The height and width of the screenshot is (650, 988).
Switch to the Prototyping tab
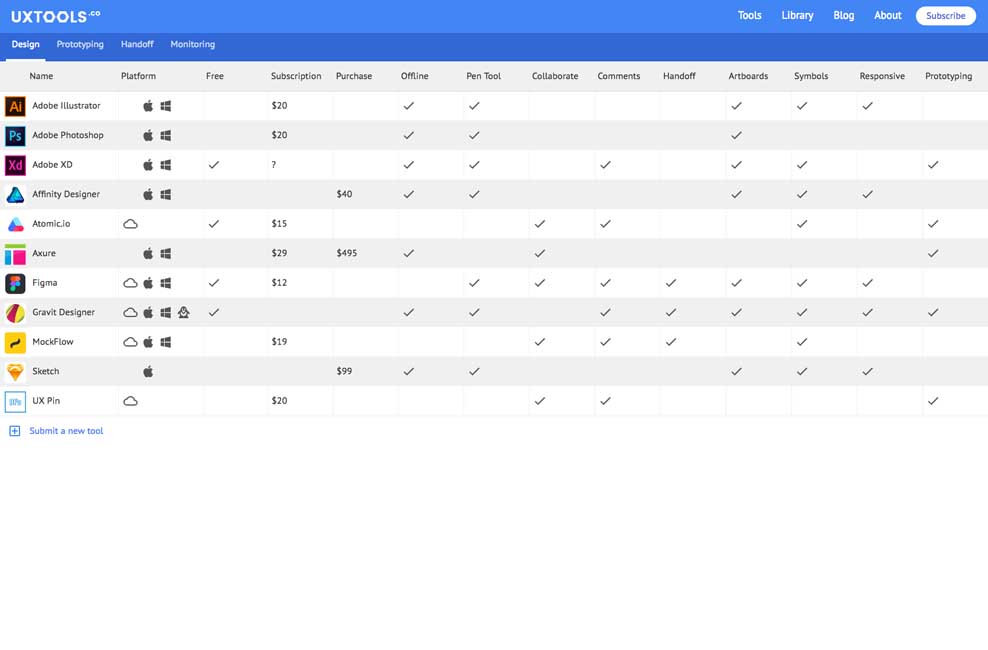80,45
